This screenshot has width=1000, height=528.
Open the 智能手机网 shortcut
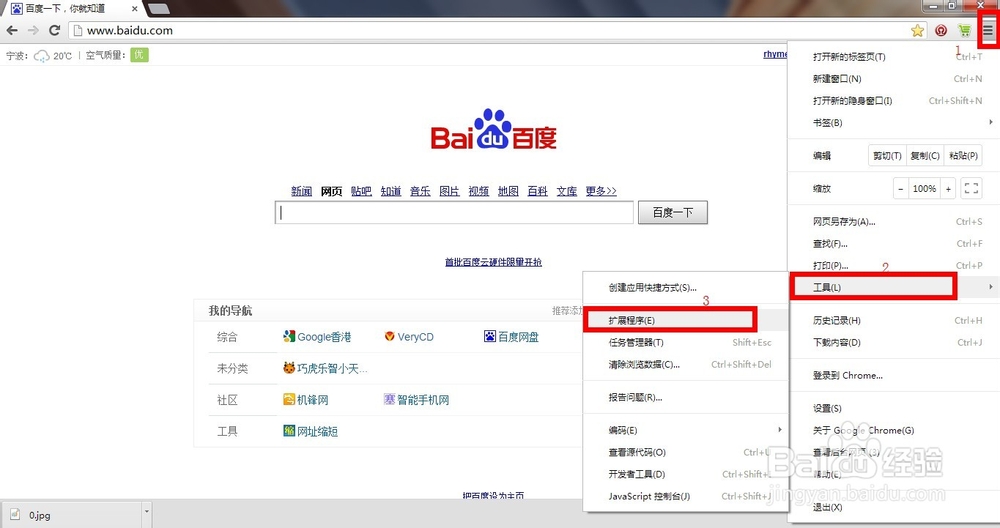click(x=416, y=400)
